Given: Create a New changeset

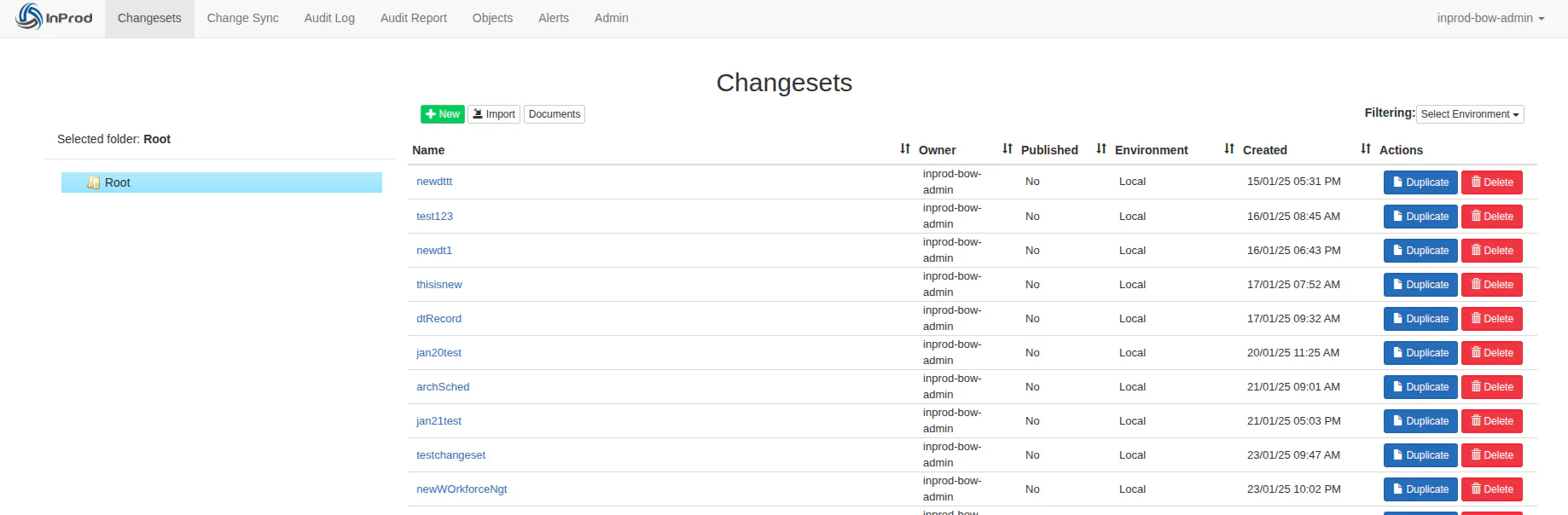Looking at the screenshot, I should pyautogui.click(x=443, y=114).
